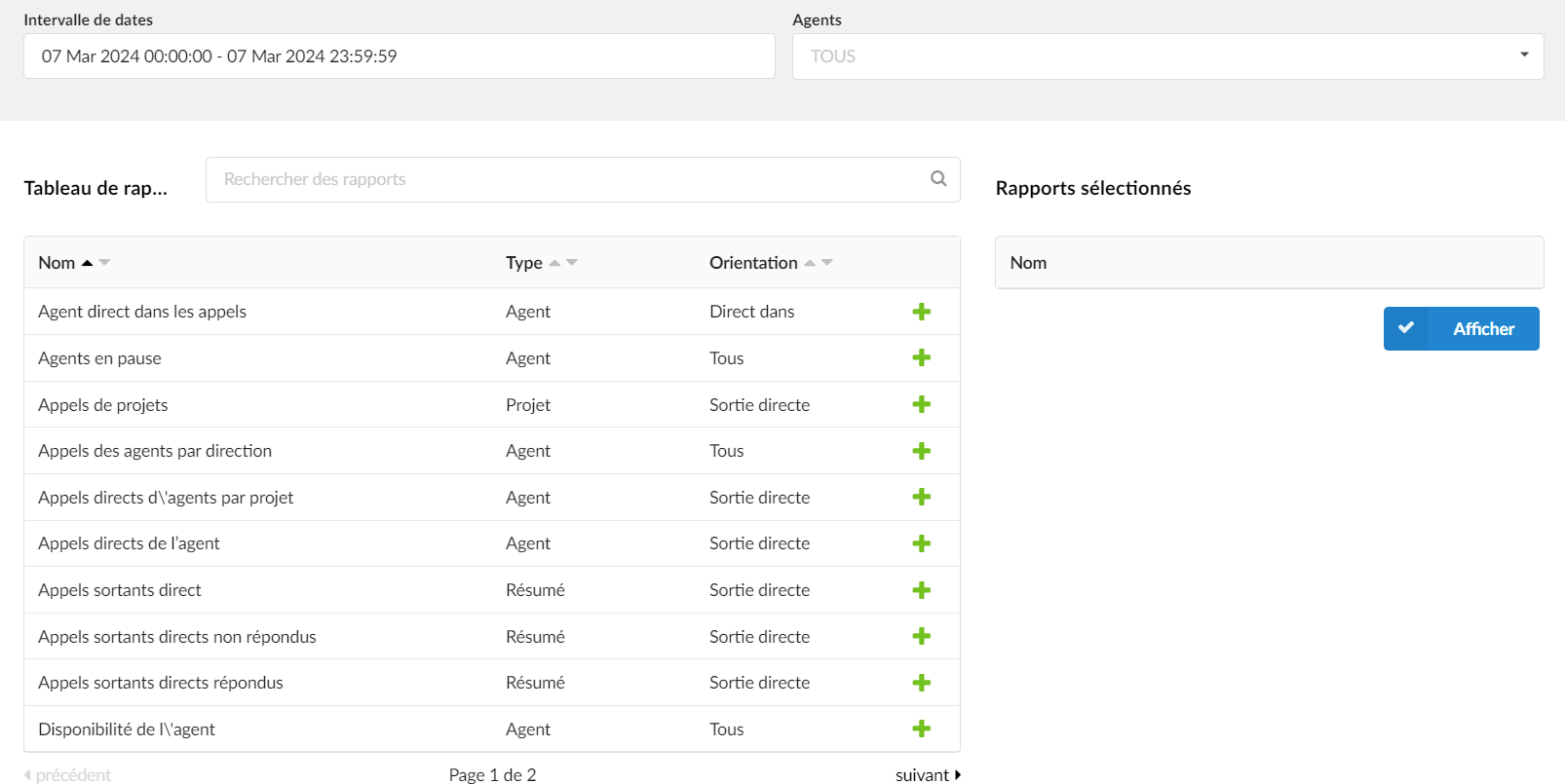1565x784 pixels.
Task: Go back with the précédent link
Action: click(x=67, y=775)
